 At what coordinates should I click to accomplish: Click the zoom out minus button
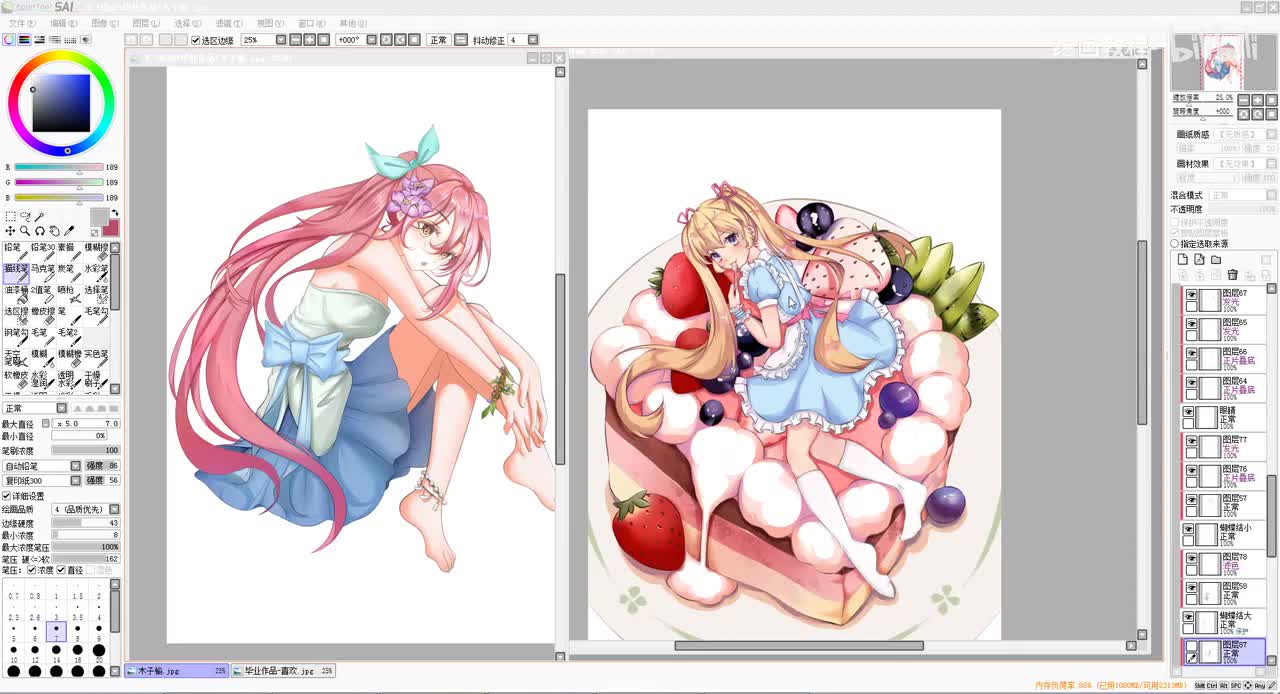coord(295,40)
